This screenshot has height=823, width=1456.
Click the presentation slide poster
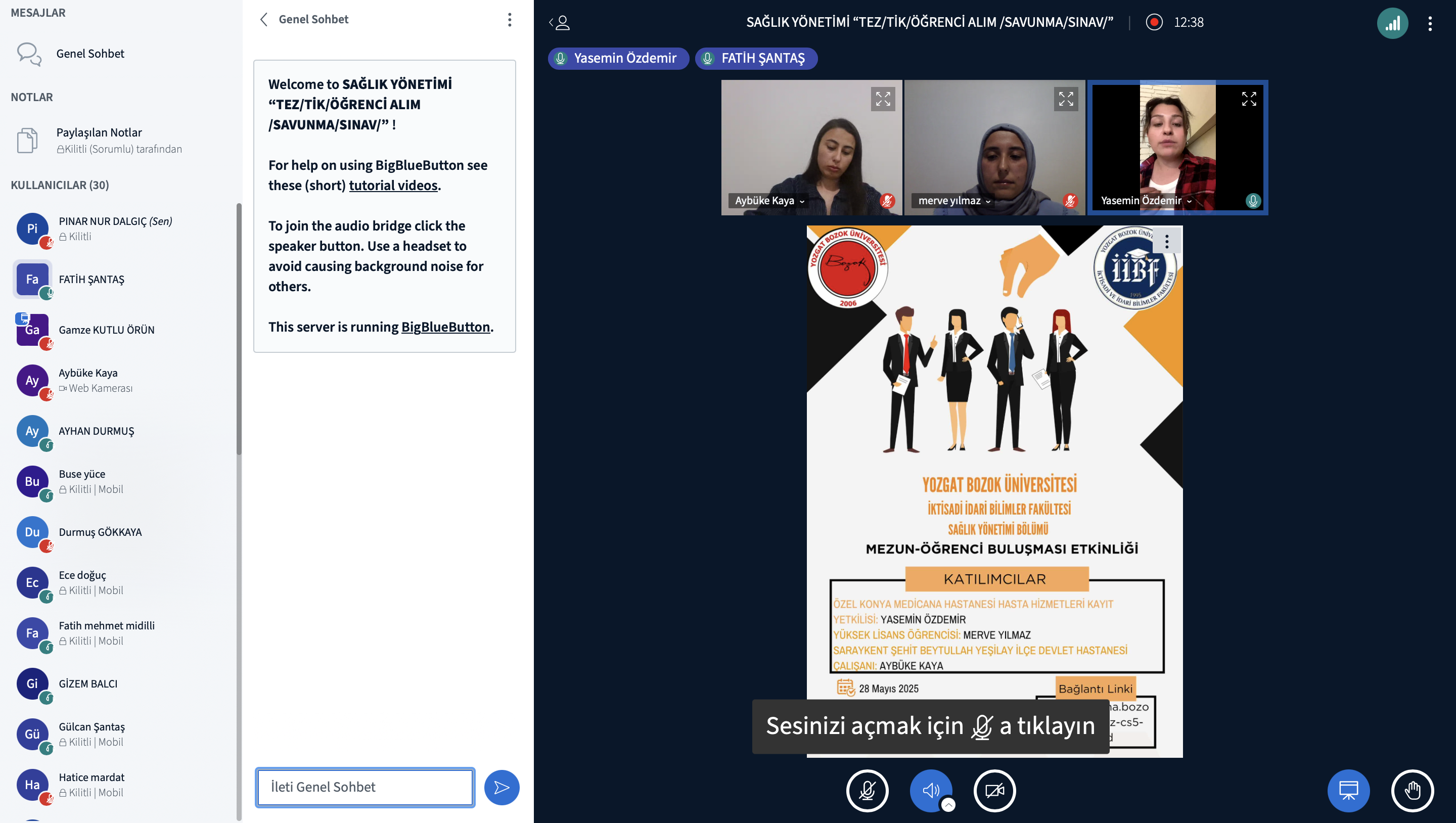[994, 491]
